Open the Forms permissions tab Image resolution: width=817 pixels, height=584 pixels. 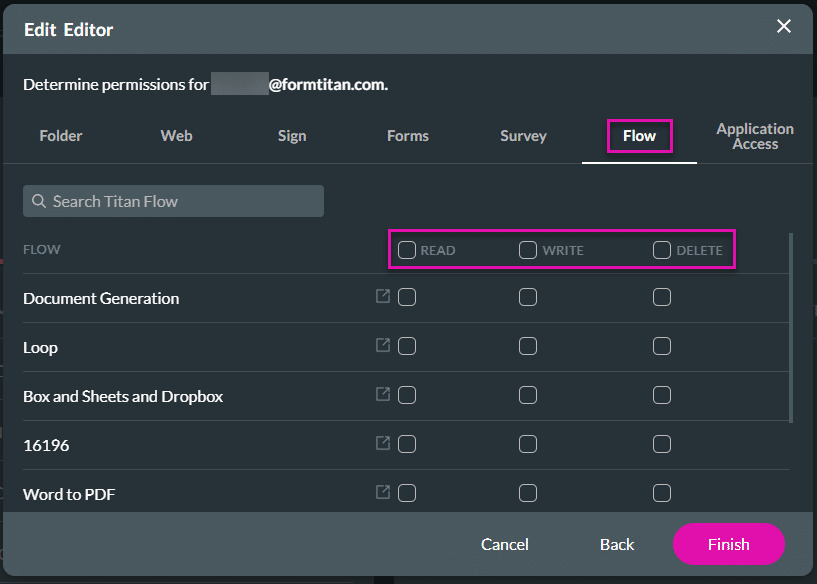pos(408,136)
